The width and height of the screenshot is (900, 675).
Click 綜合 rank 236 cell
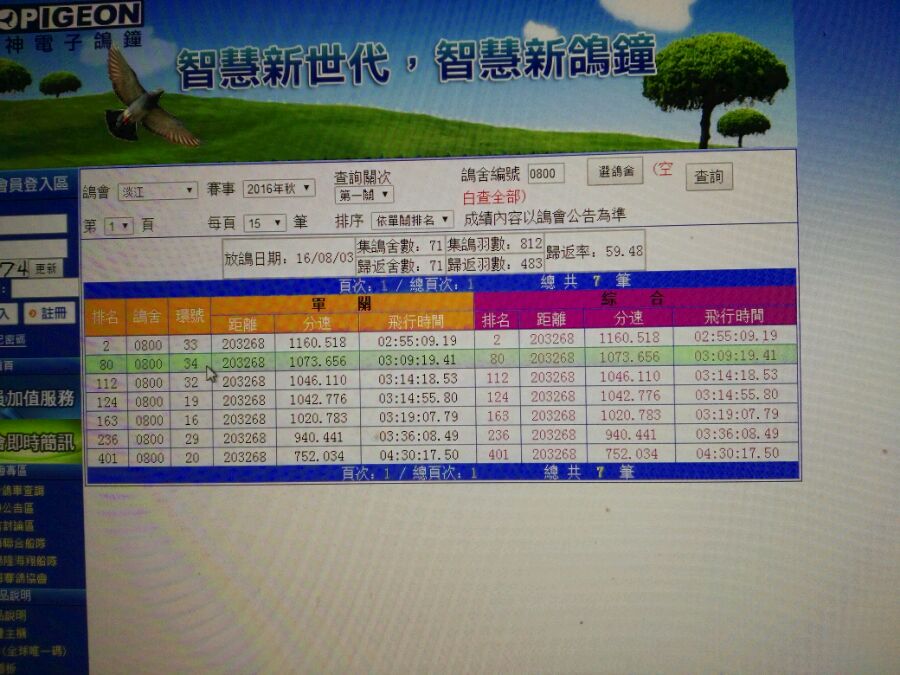click(498, 436)
